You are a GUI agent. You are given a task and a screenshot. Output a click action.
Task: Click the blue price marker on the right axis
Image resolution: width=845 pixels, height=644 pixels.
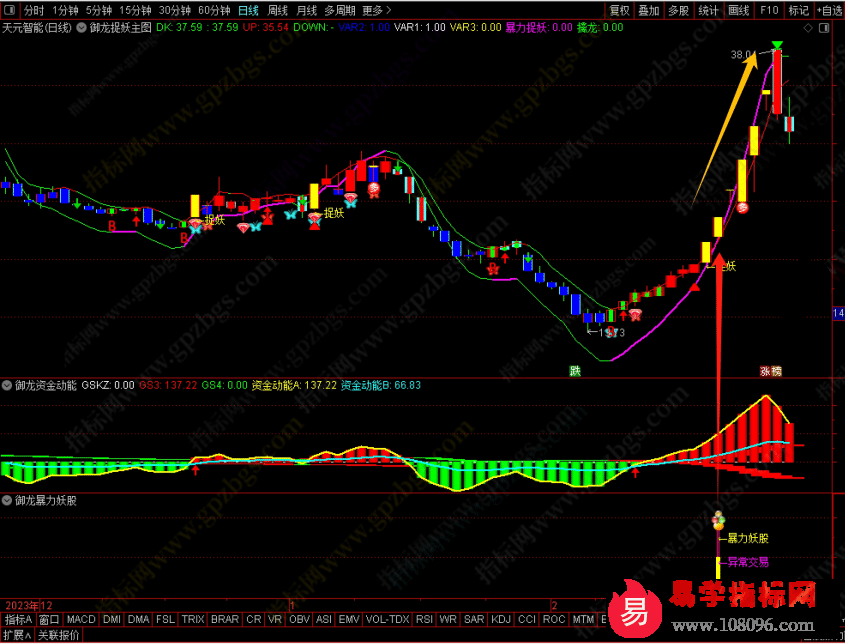tap(838, 315)
